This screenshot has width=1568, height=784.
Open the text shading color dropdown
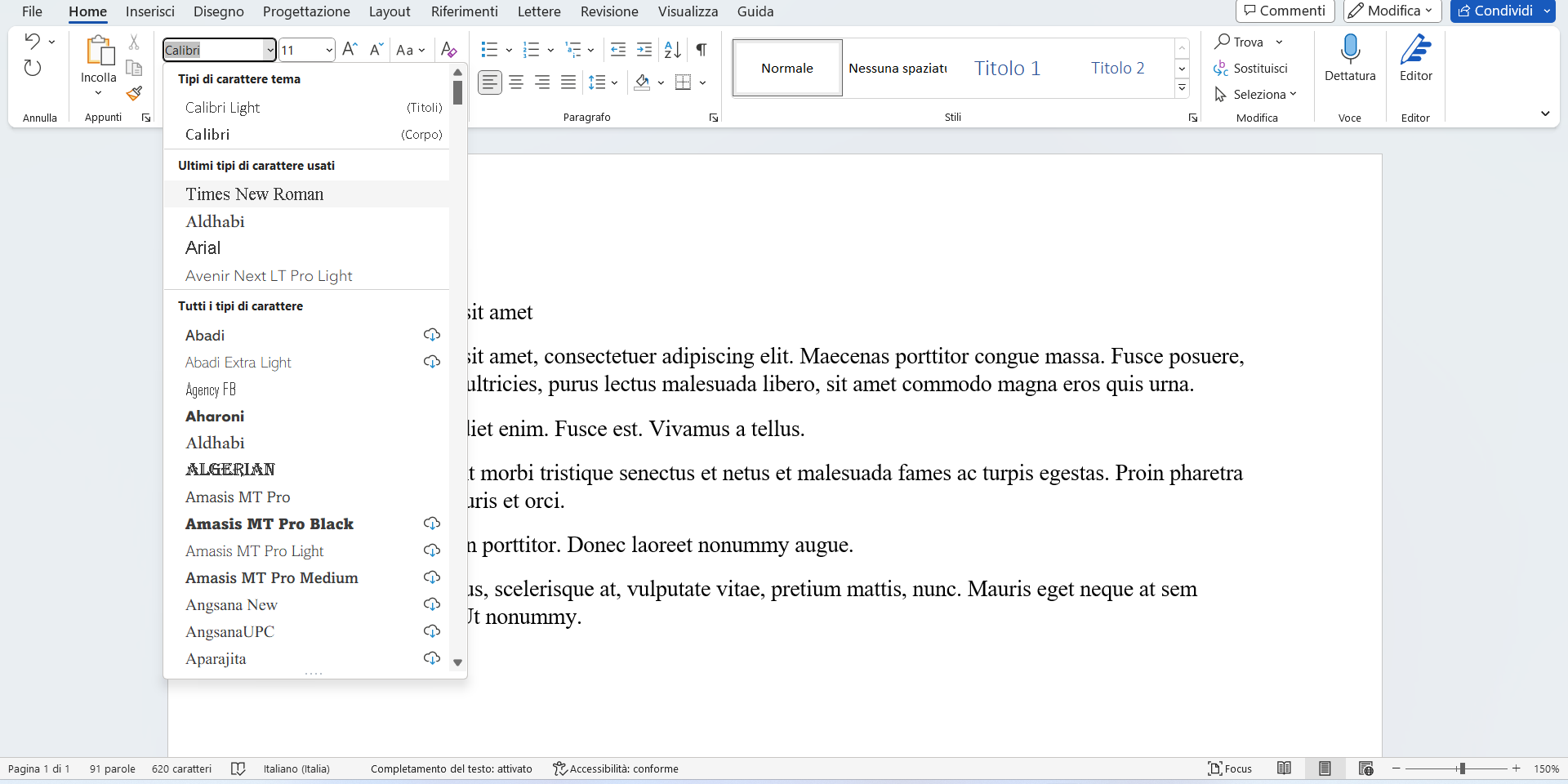(661, 82)
